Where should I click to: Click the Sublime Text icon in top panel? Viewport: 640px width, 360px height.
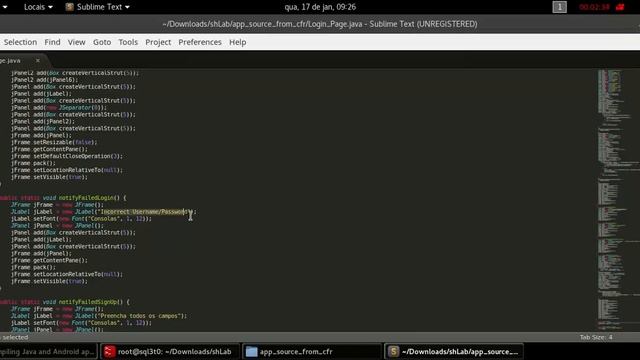tap(70, 7)
